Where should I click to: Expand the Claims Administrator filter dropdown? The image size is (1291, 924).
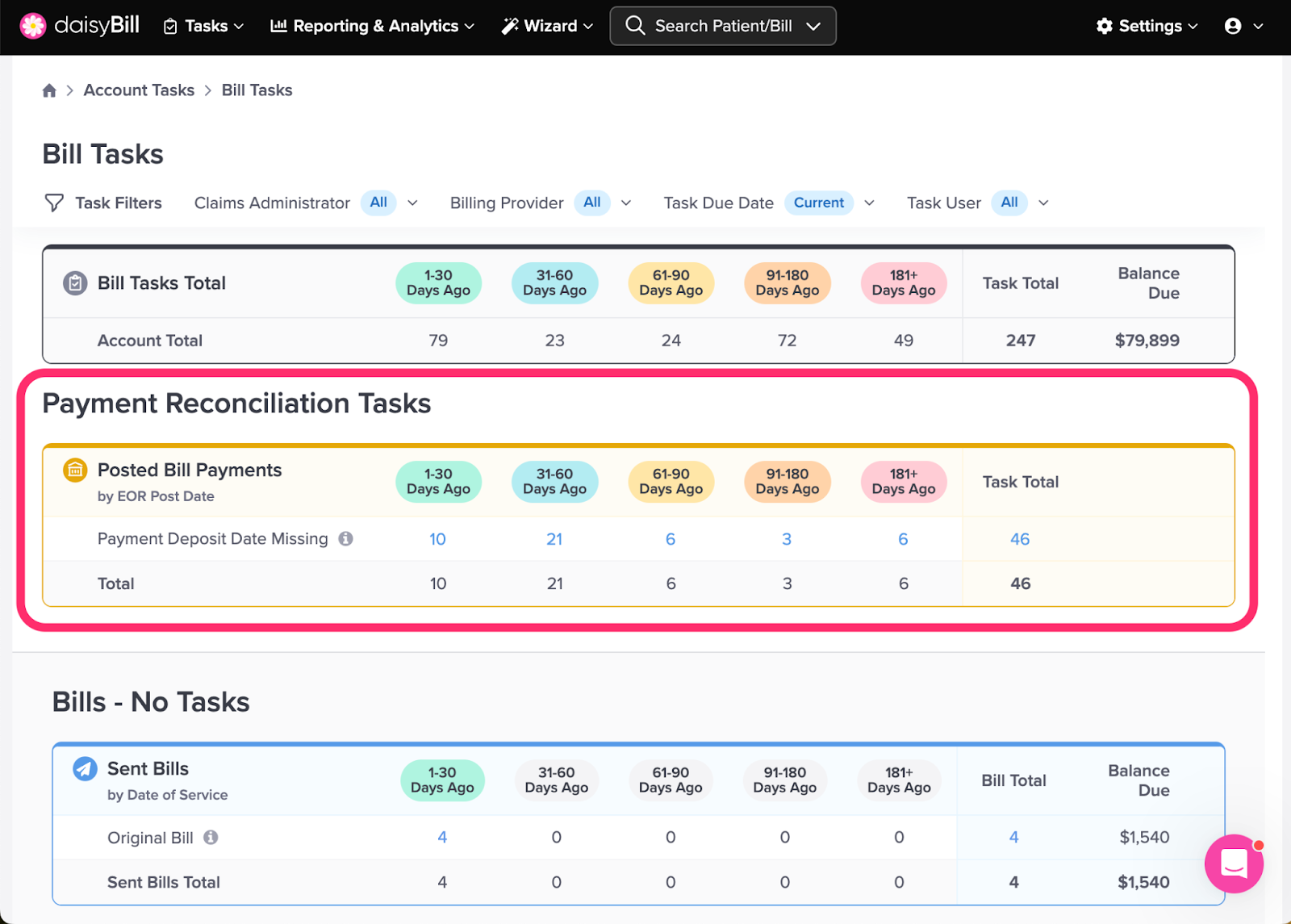click(412, 203)
